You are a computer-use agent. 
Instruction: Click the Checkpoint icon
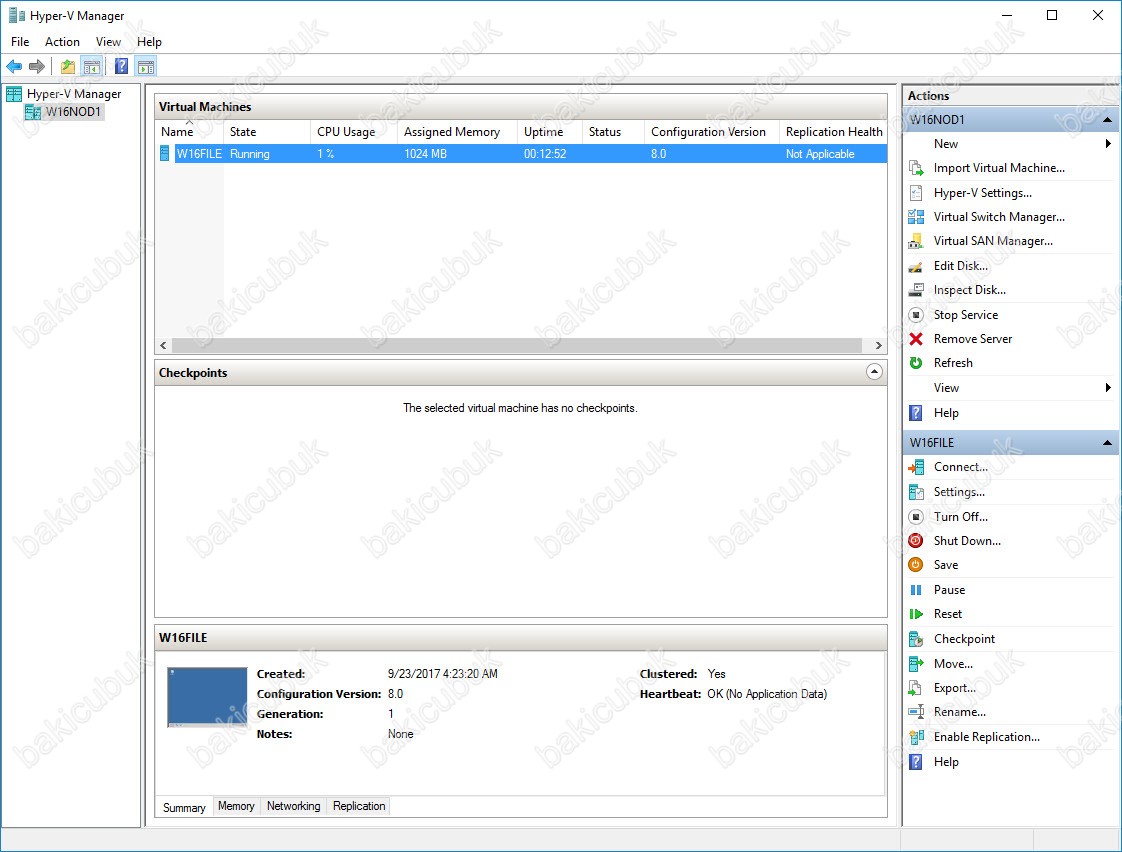(916, 639)
